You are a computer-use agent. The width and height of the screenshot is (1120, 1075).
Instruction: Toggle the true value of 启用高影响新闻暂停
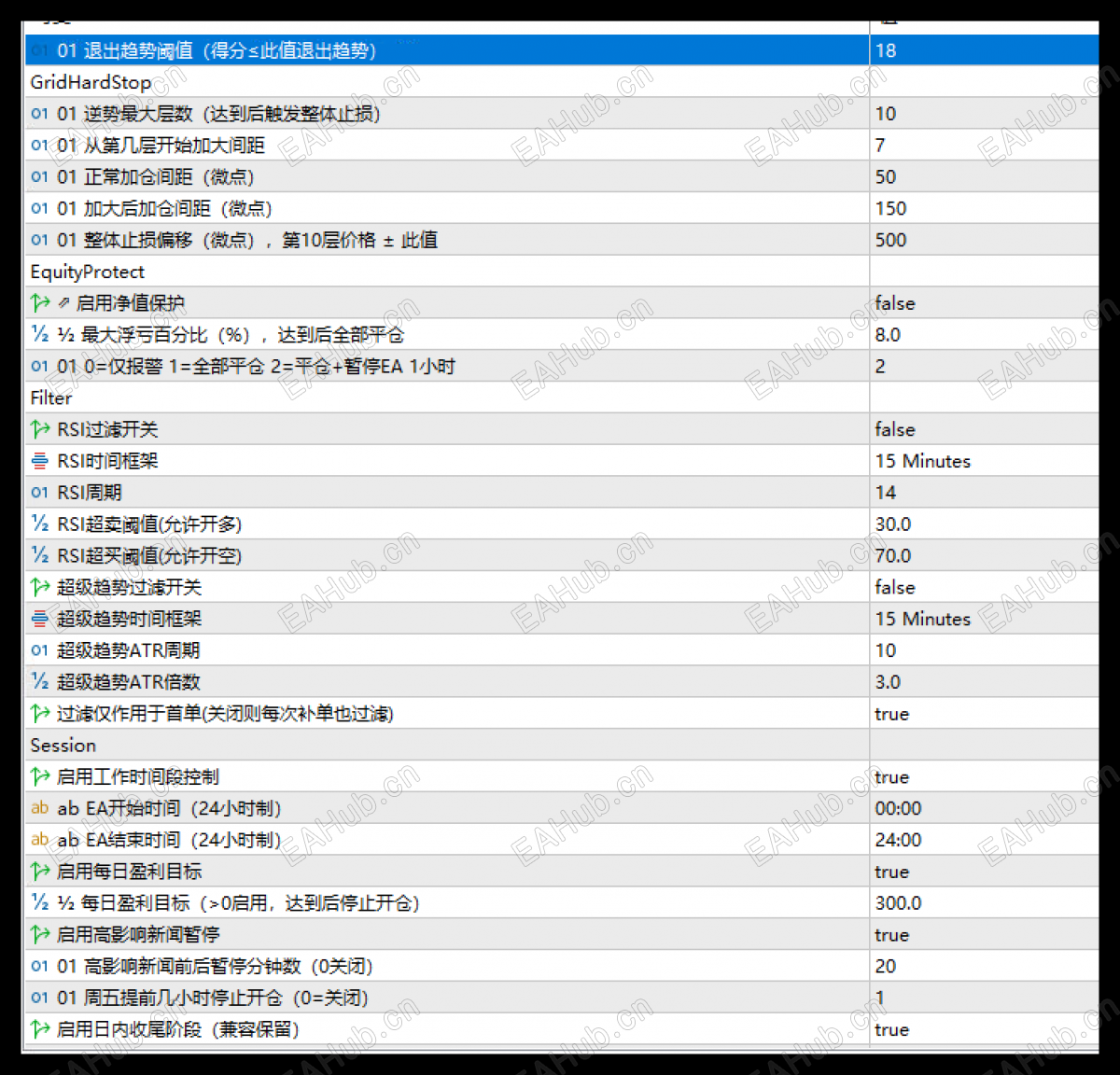[x=892, y=935]
